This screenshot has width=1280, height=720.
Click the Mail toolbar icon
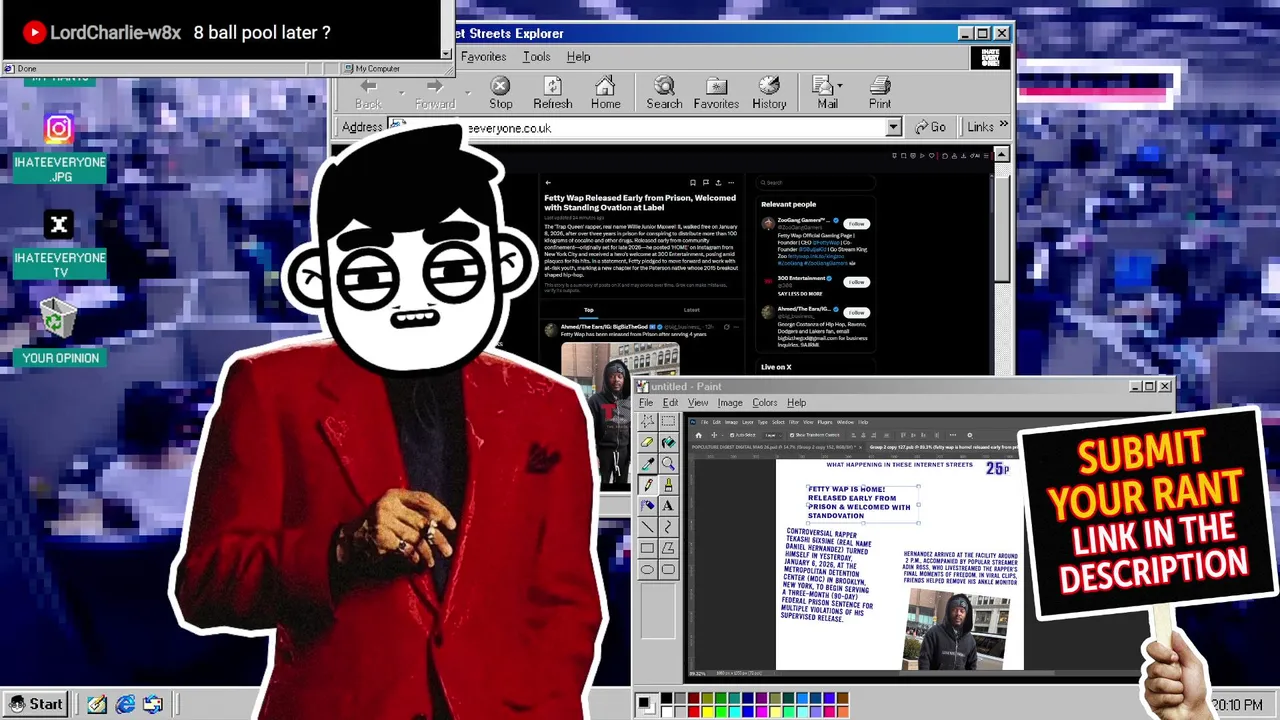tap(827, 93)
